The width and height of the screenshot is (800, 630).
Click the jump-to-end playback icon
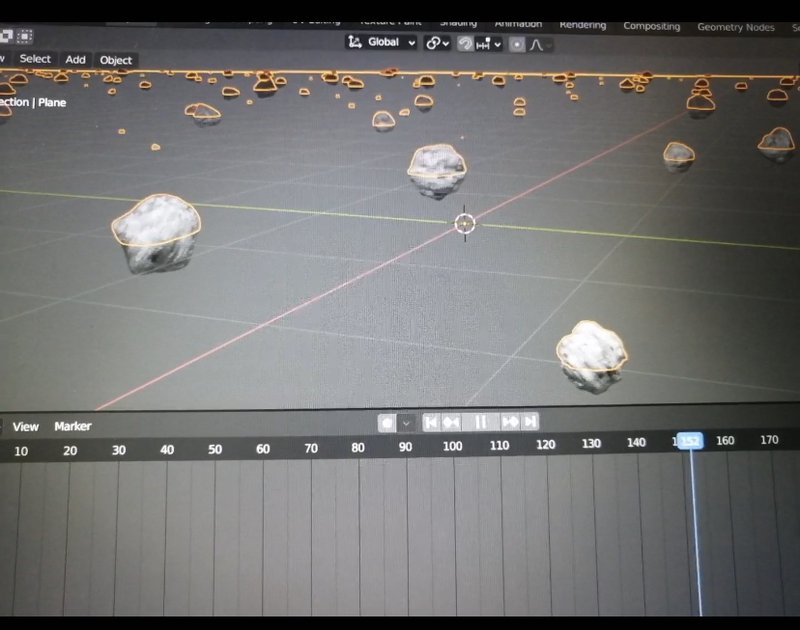pos(529,422)
